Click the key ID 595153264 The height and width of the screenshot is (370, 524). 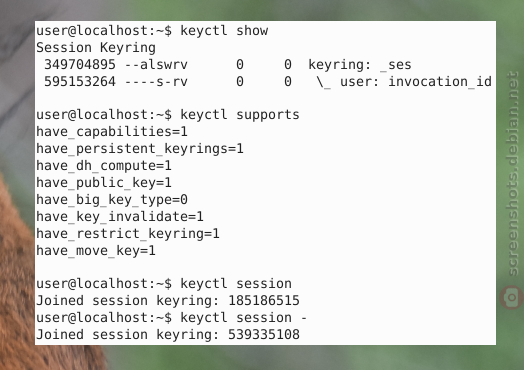tap(80, 81)
